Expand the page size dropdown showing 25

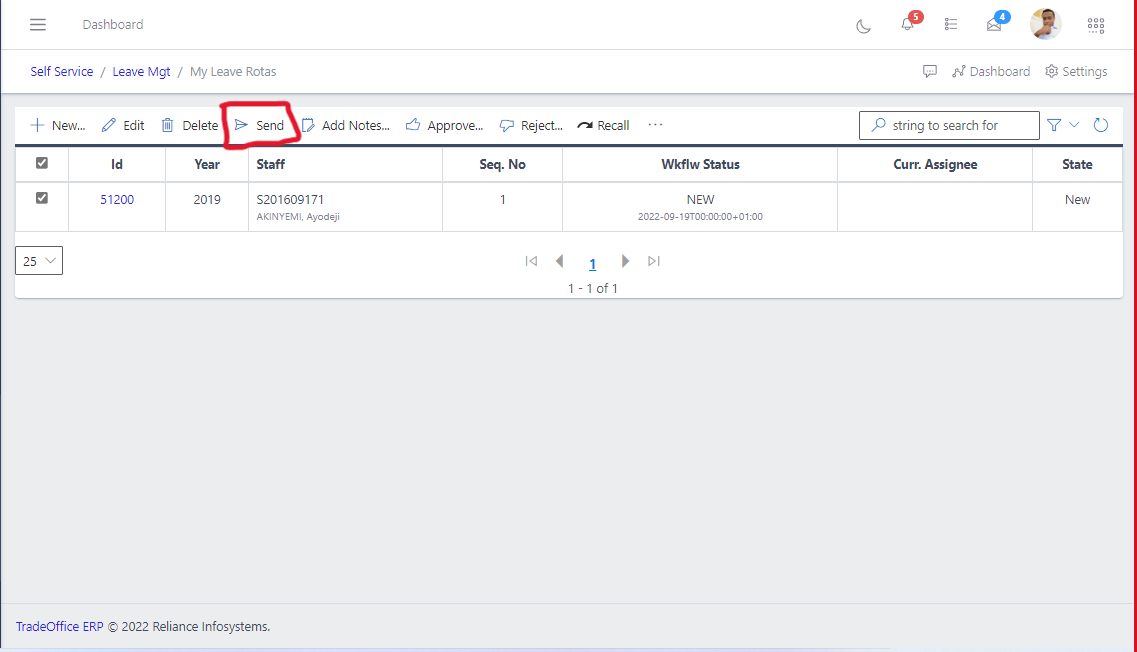coord(39,261)
